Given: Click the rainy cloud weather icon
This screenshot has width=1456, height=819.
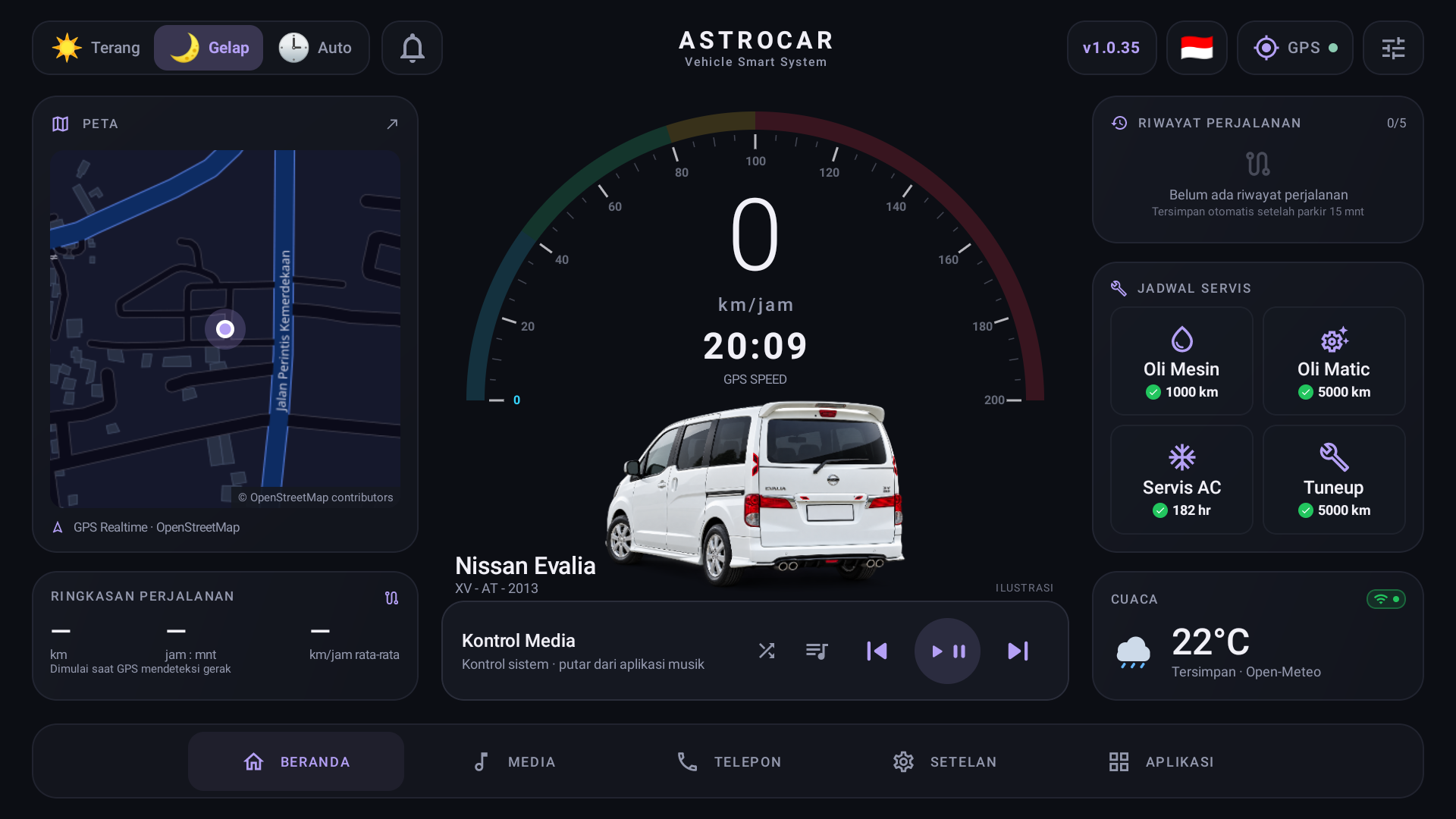Looking at the screenshot, I should (x=1133, y=652).
